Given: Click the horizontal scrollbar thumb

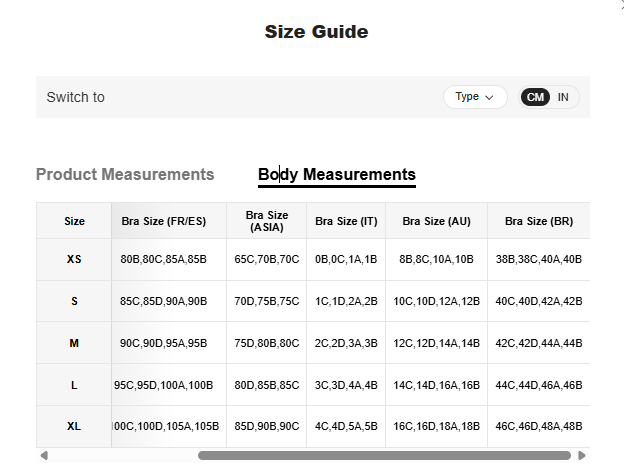Looking at the screenshot, I should click(x=385, y=456).
